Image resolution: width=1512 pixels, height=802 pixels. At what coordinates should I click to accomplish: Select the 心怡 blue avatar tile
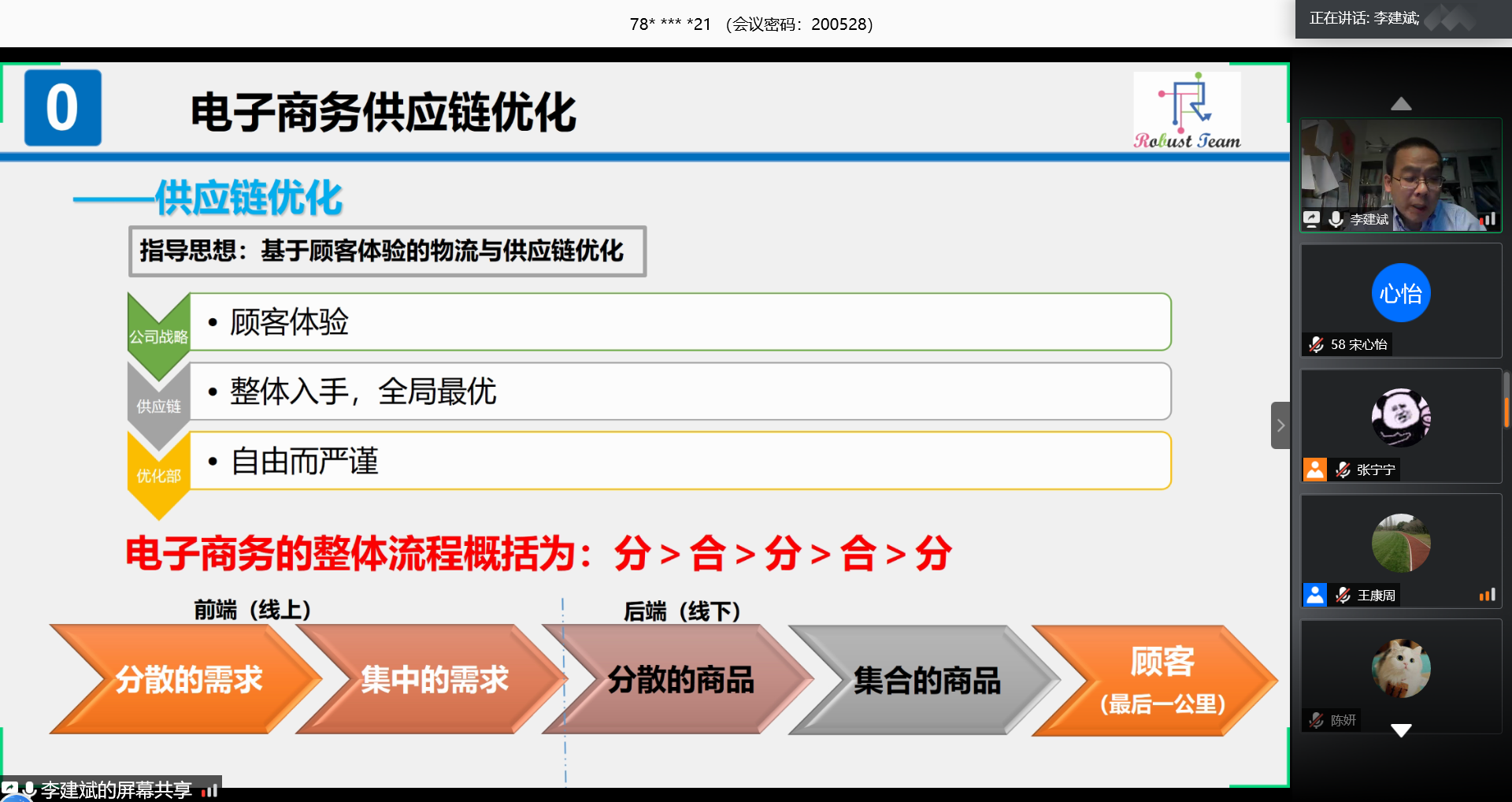pos(1401,293)
